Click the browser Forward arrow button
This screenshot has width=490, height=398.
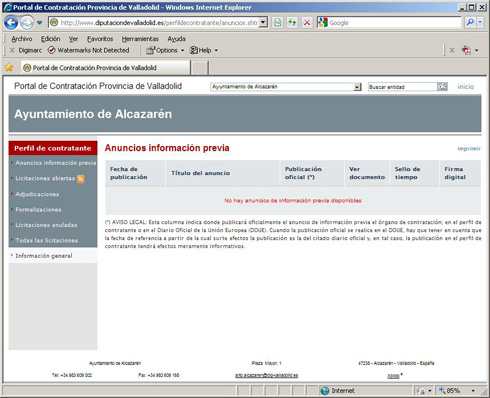pyautogui.click(x=27, y=23)
